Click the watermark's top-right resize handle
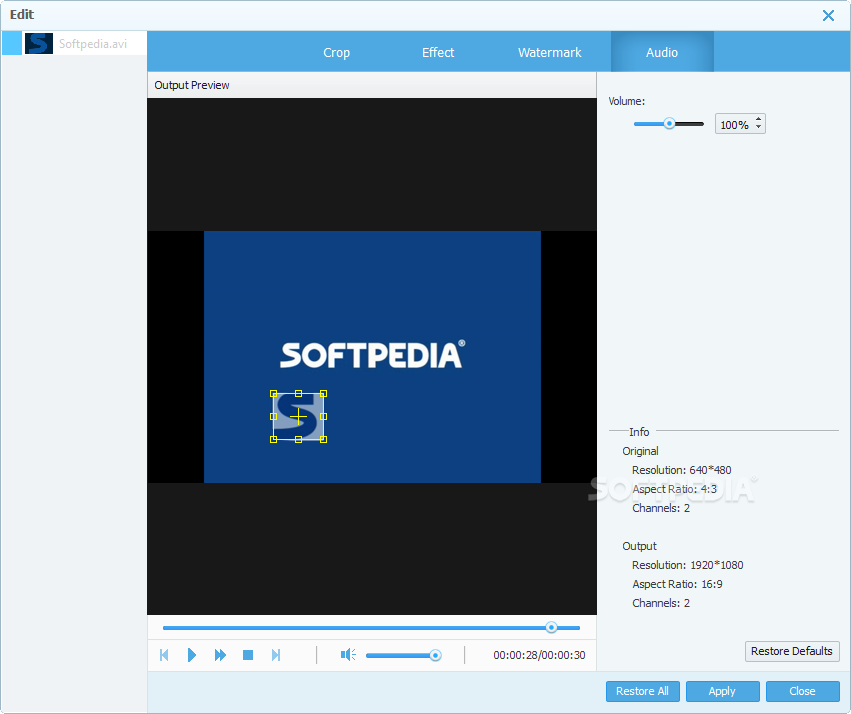Screen dimensions: 851x714 coord(323,394)
